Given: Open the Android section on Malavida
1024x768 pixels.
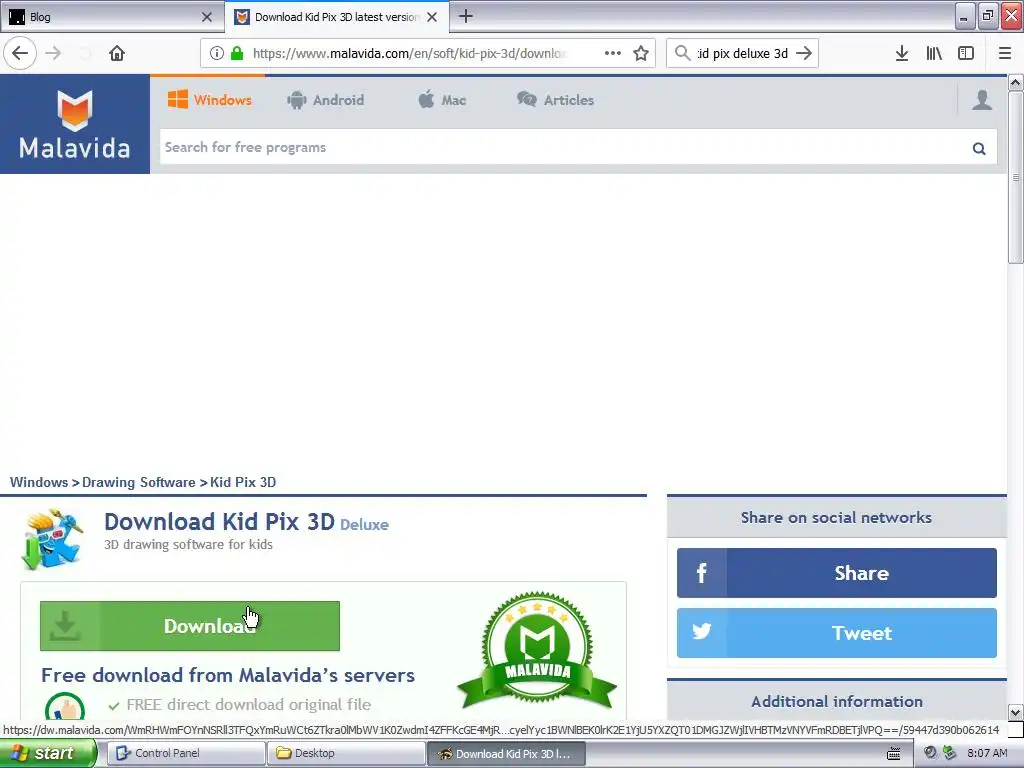Looking at the screenshot, I should 325,100.
